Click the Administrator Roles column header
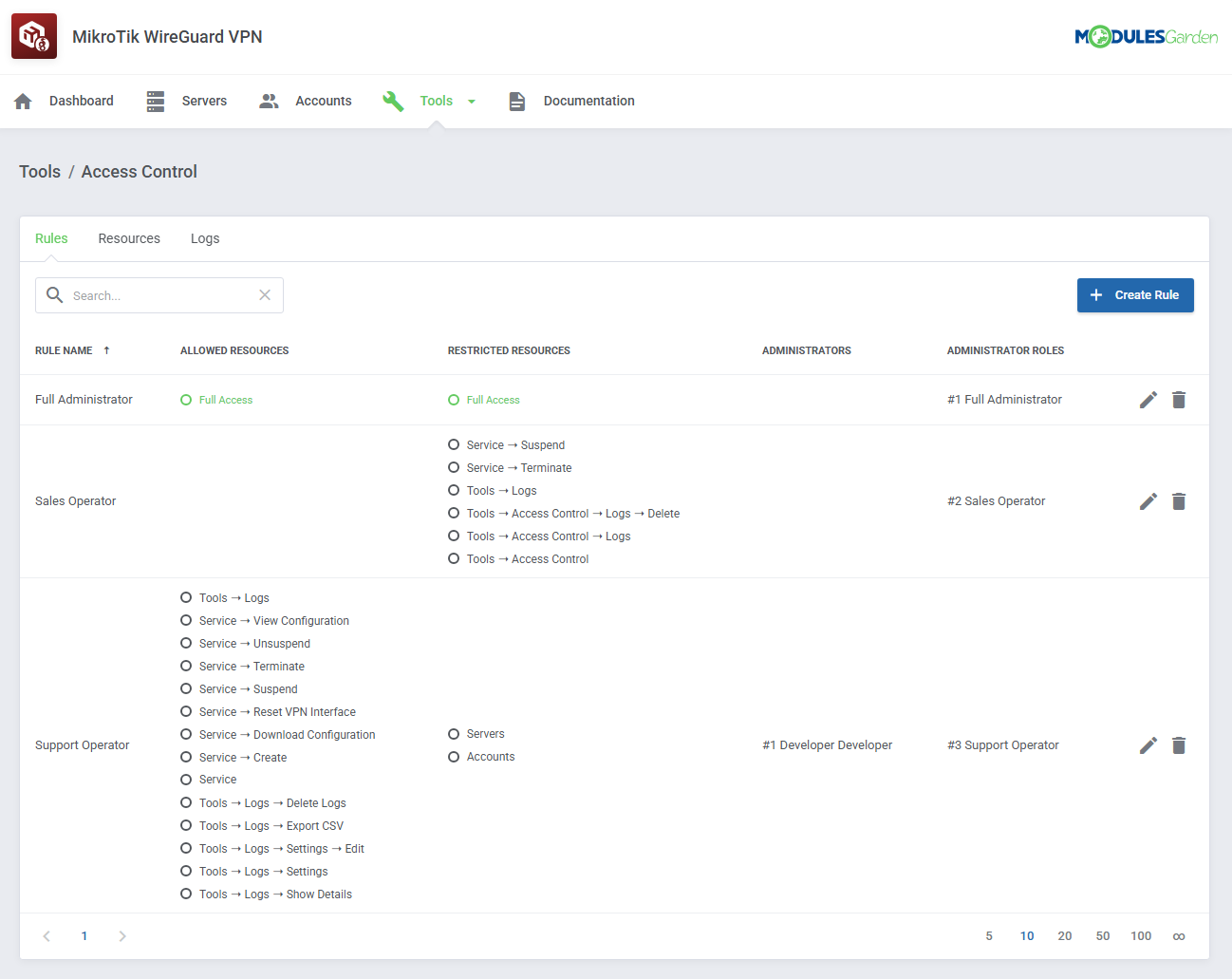The width and height of the screenshot is (1232, 979). pyautogui.click(x=1005, y=350)
